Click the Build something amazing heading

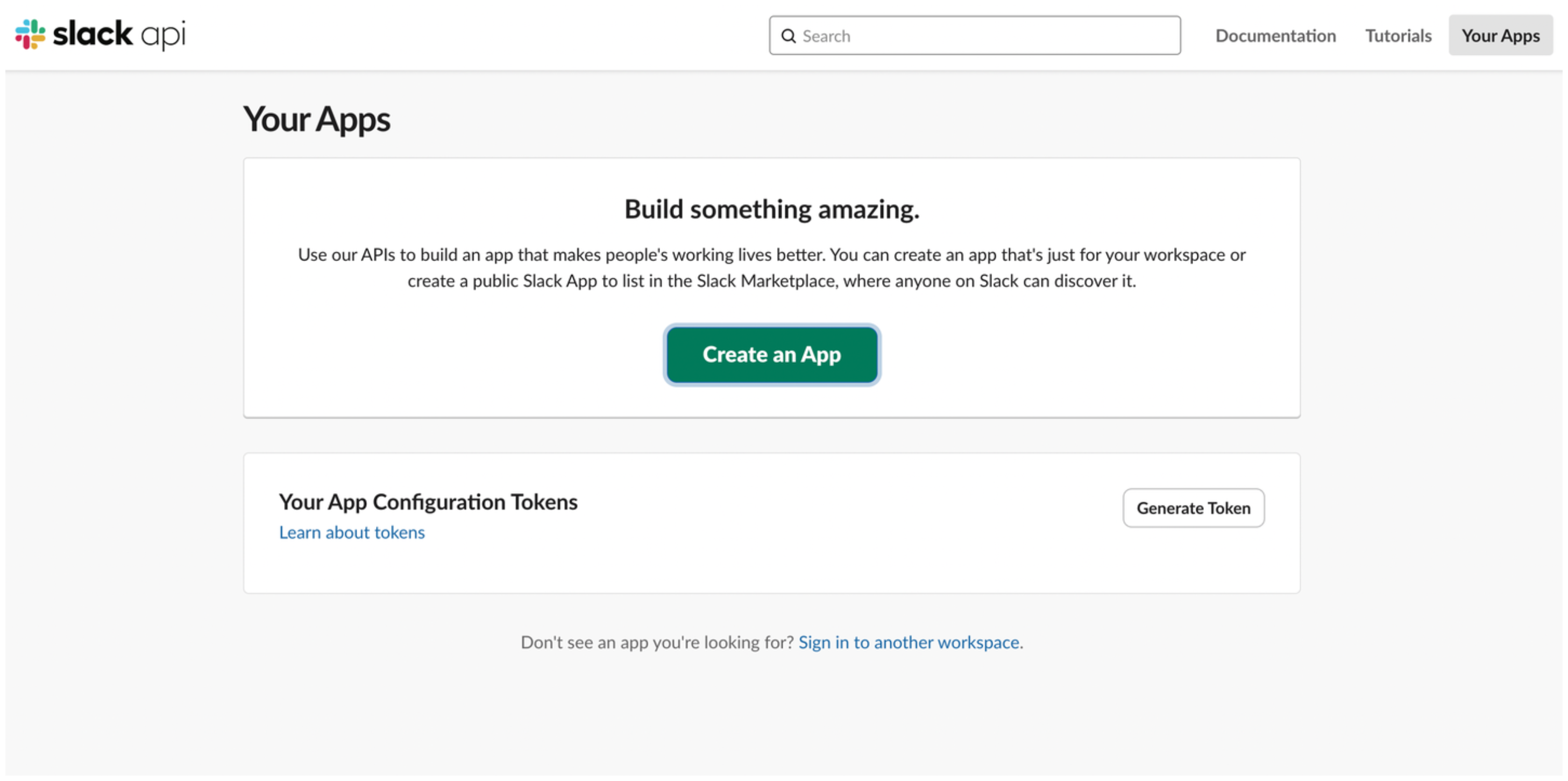point(772,209)
